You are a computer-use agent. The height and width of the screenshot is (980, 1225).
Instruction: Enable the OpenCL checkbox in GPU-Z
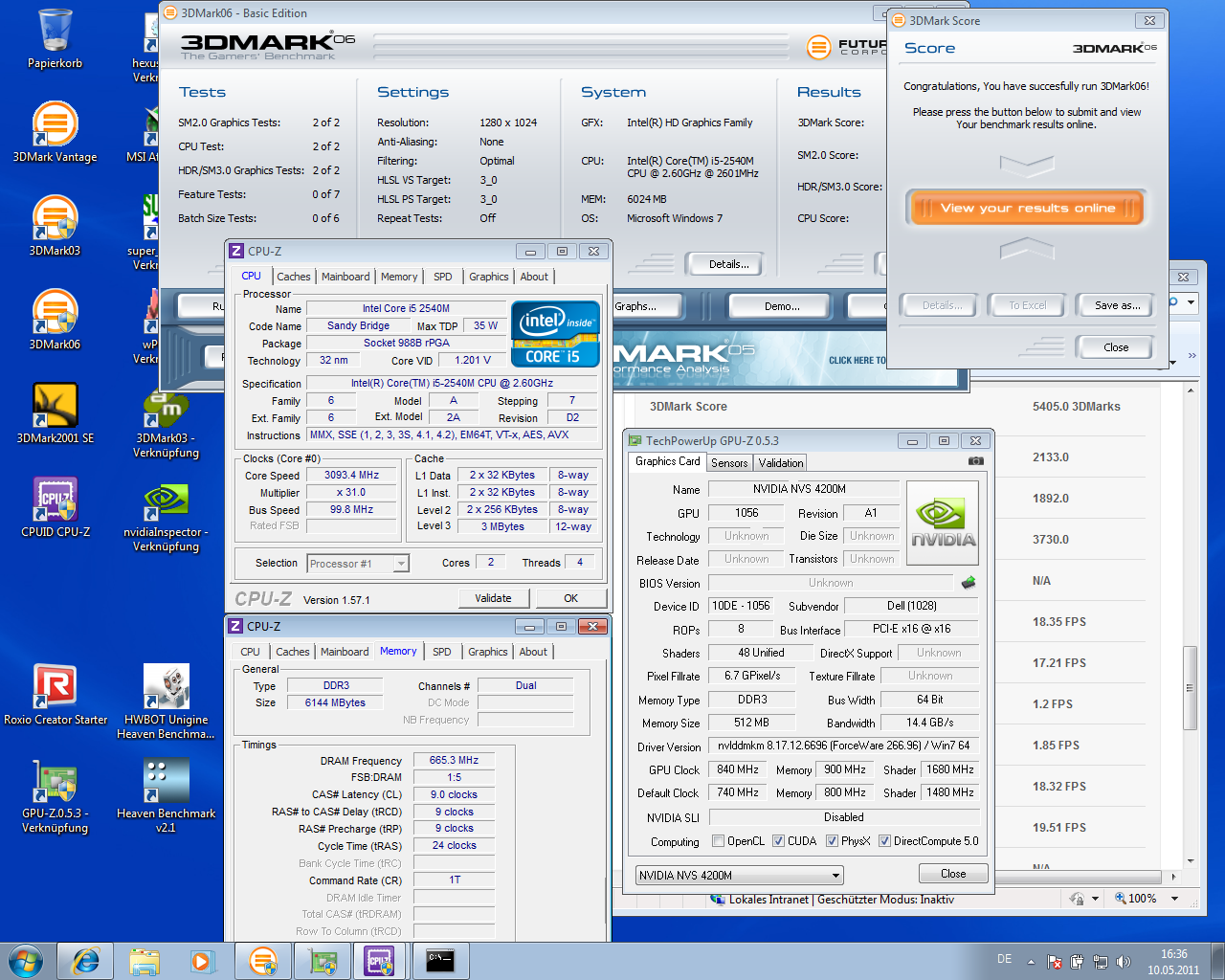(x=719, y=841)
